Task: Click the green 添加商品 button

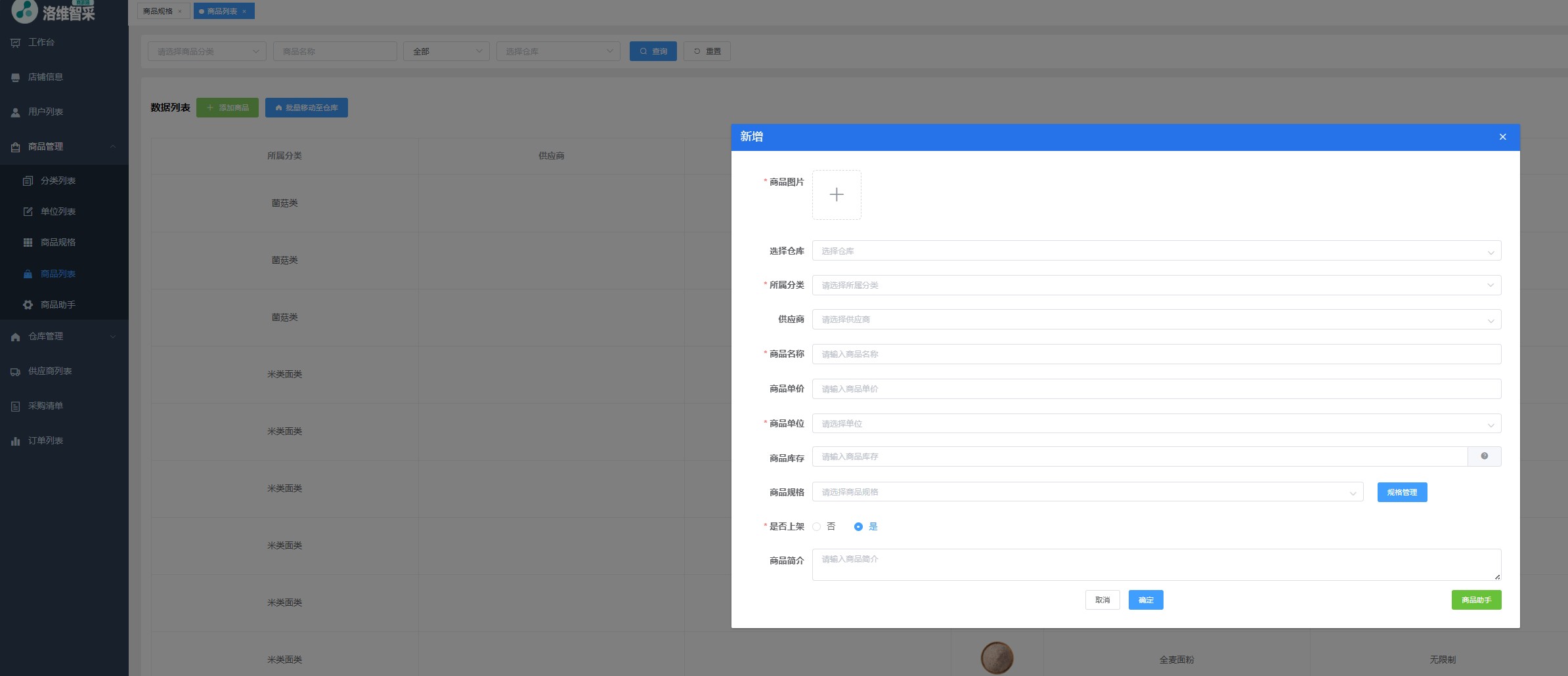Action: (227, 108)
